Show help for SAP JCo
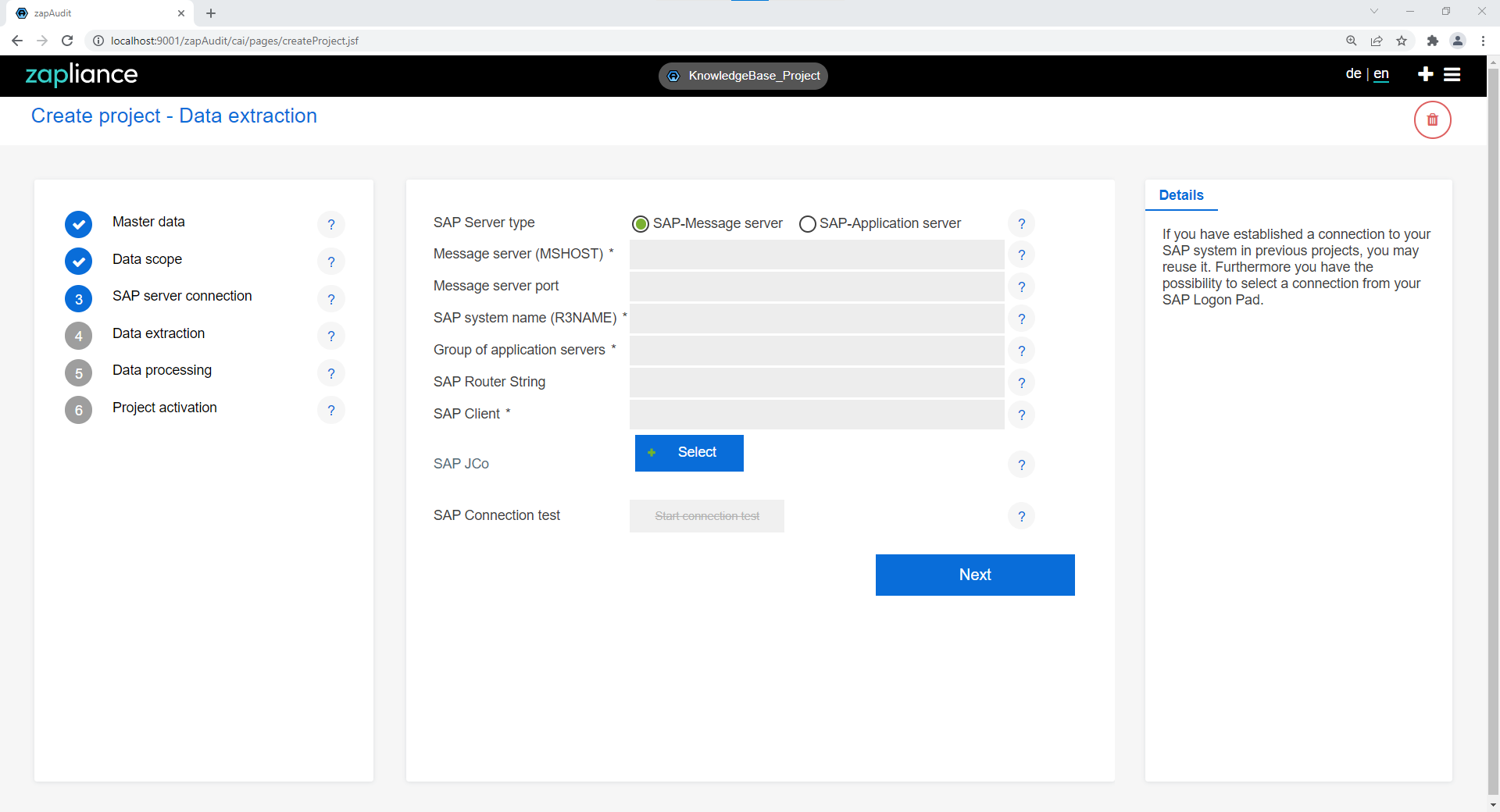The width and height of the screenshot is (1500, 812). pyautogui.click(x=1021, y=465)
